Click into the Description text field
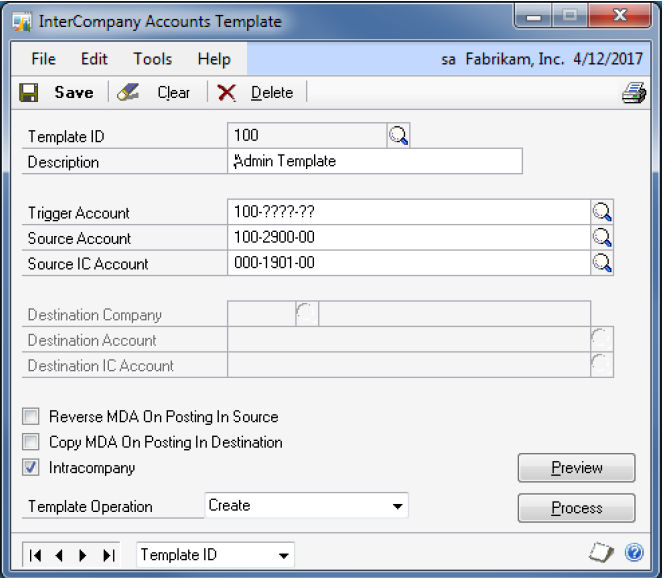This screenshot has width=665, height=578. coord(375,161)
